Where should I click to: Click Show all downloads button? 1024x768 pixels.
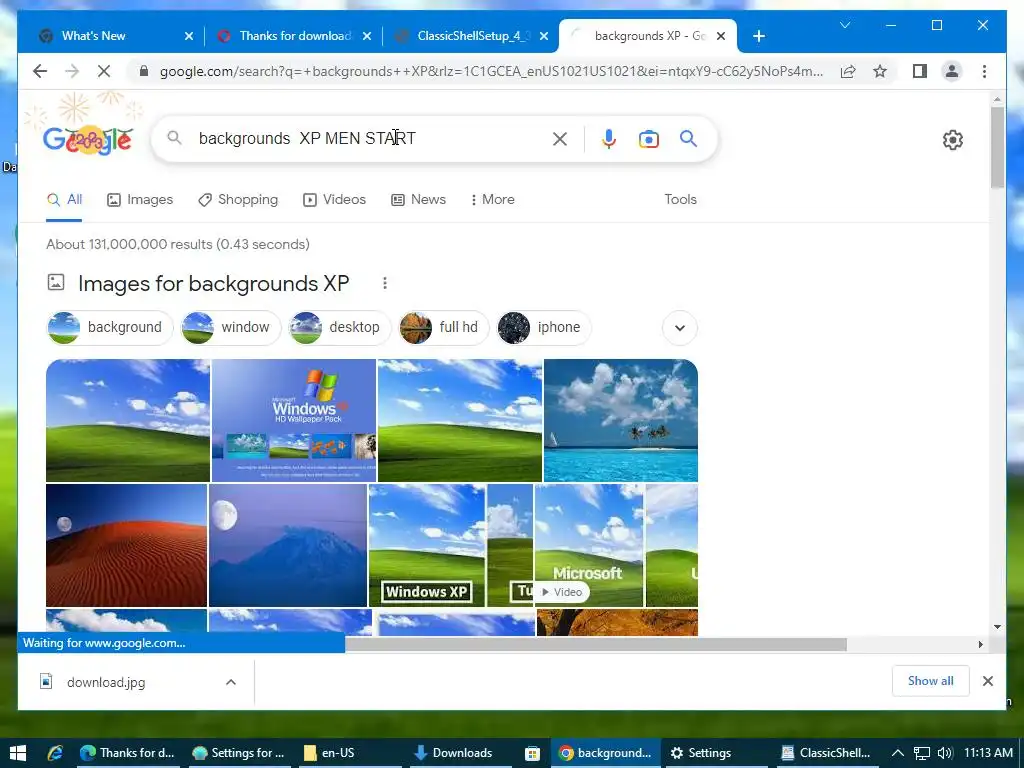coord(931,681)
